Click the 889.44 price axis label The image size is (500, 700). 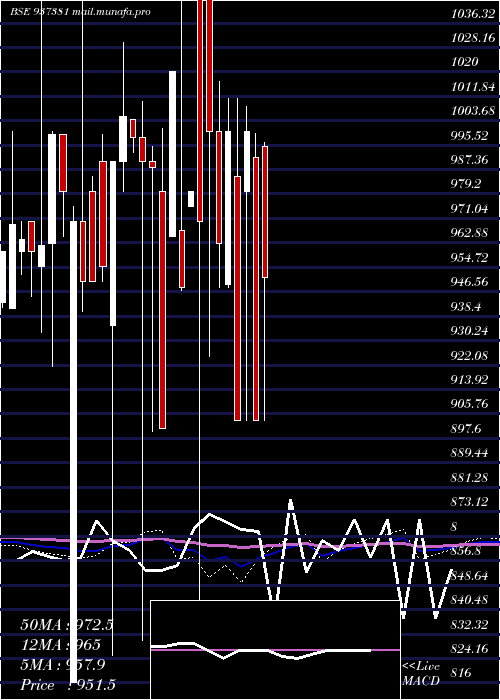pyautogui.click(x=469, y=454)
